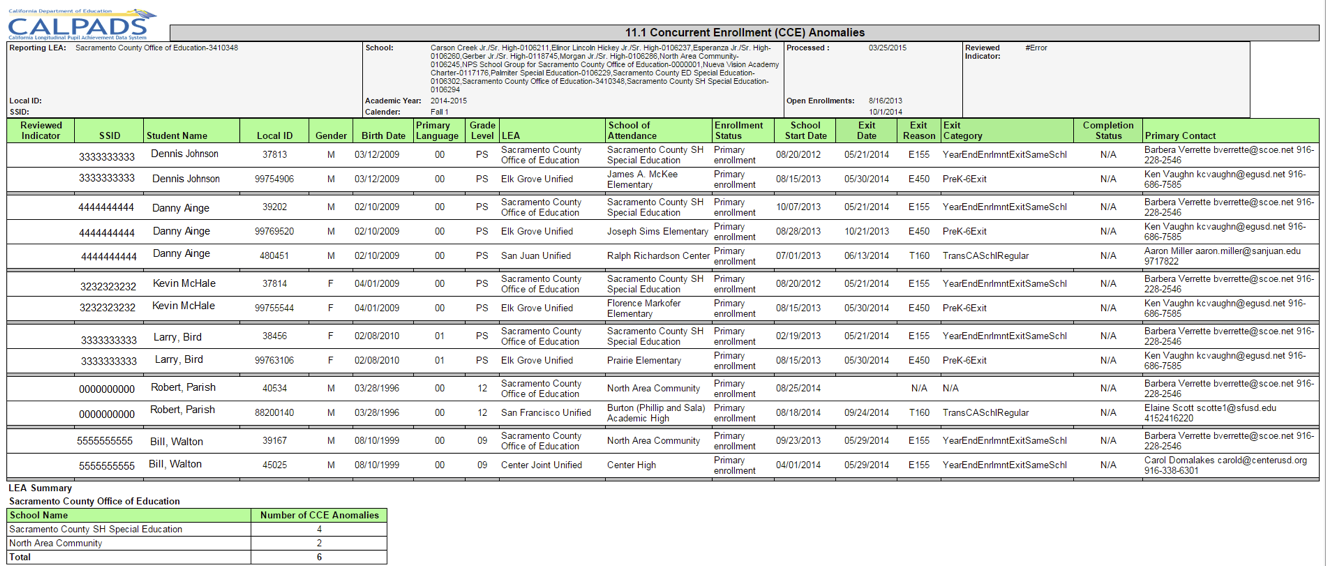
Task: Select the Joseph Sims Elementary cell
Action: 657,231
